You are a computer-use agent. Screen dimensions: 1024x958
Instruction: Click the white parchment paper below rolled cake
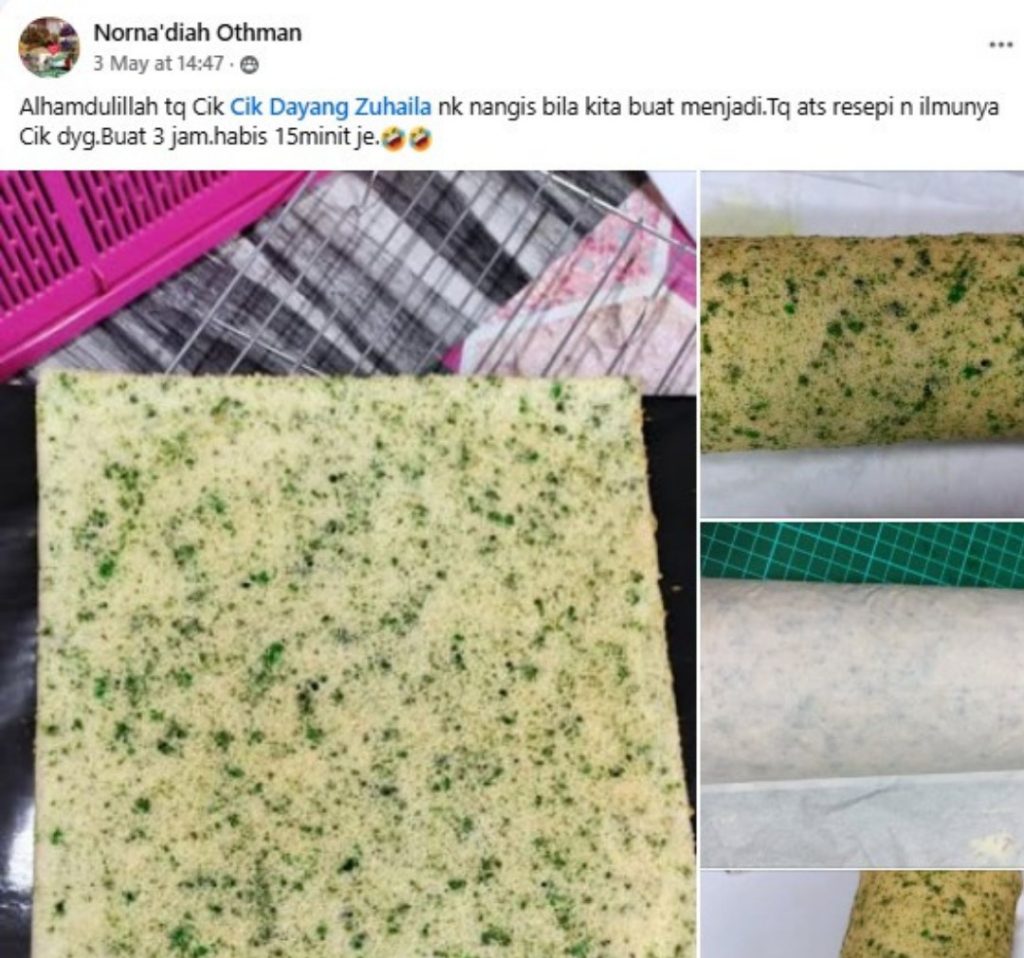[863, 481]
